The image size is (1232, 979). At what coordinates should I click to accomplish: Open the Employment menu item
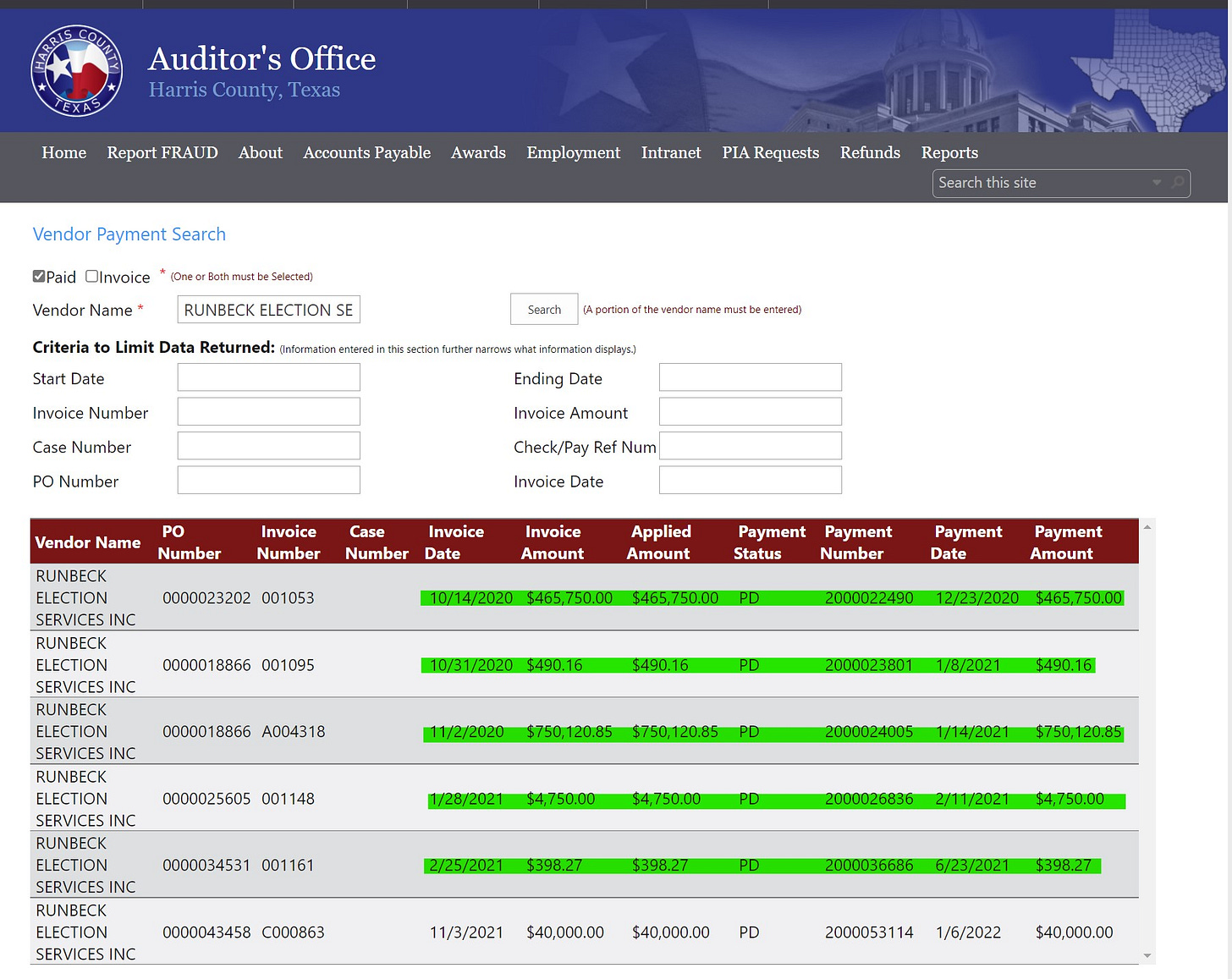(574, 153)
